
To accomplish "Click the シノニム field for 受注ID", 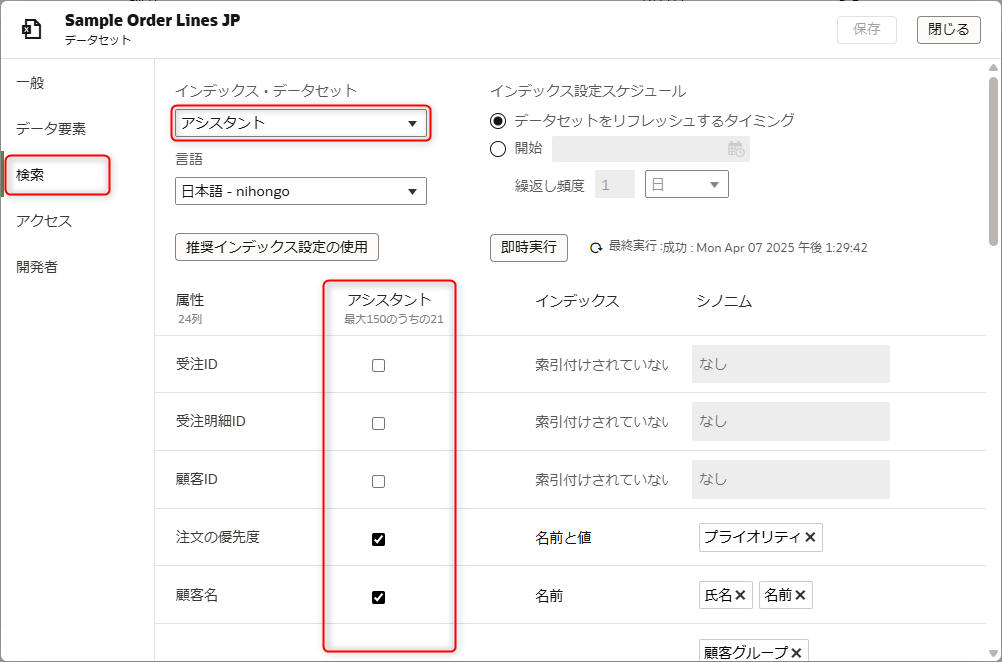I will [x=790, y=364].
